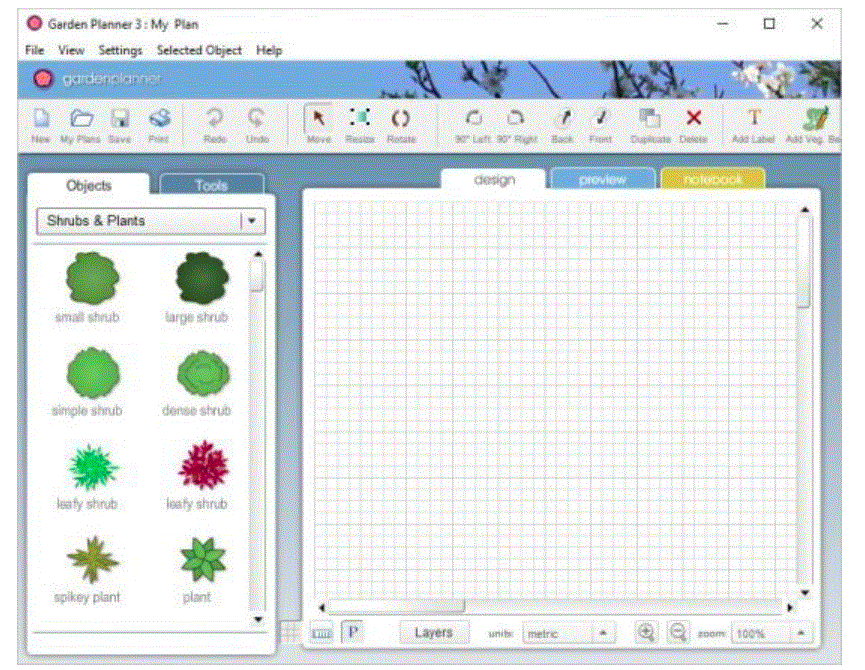
Task: Click the canvas scroll right arrow
Action: tap(790, 607)
